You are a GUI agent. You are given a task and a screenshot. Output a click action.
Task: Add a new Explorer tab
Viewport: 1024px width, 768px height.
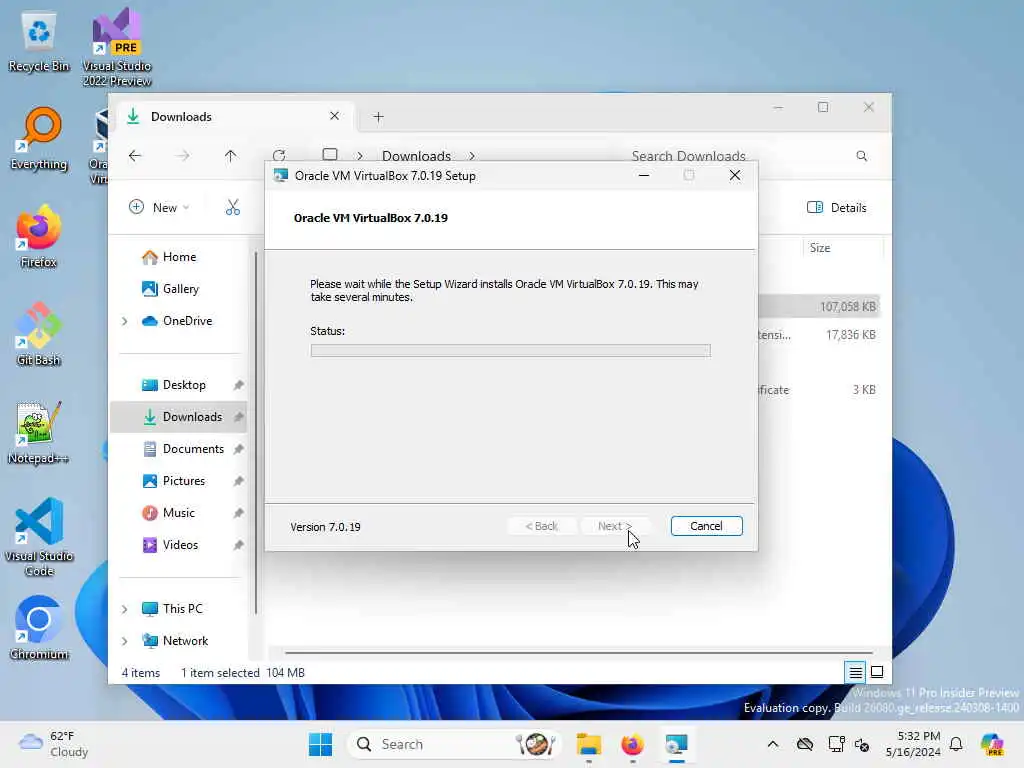(x=378, y=117)
